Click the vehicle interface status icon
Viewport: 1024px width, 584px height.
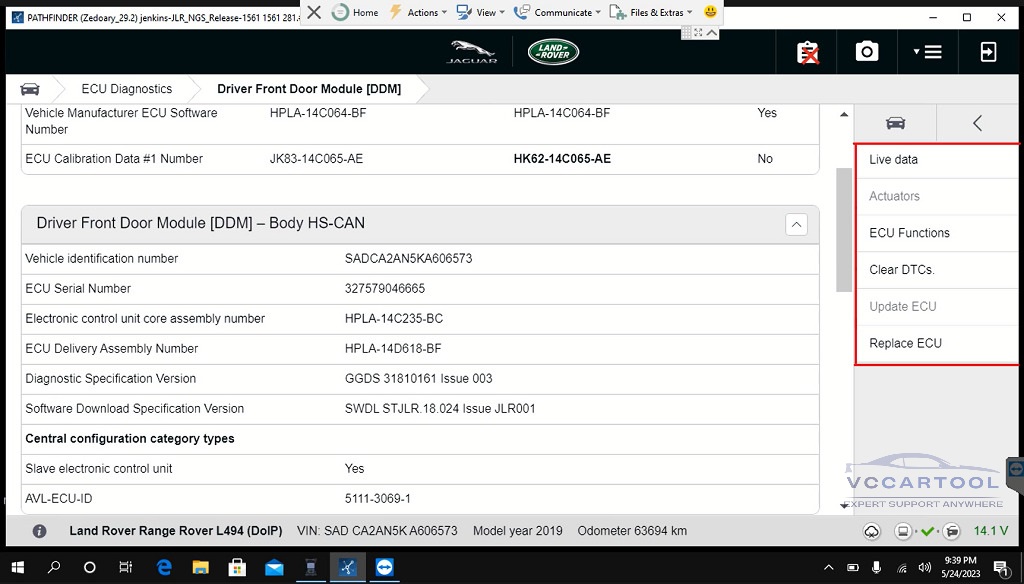pyautogui.click(x=952, y=531)
